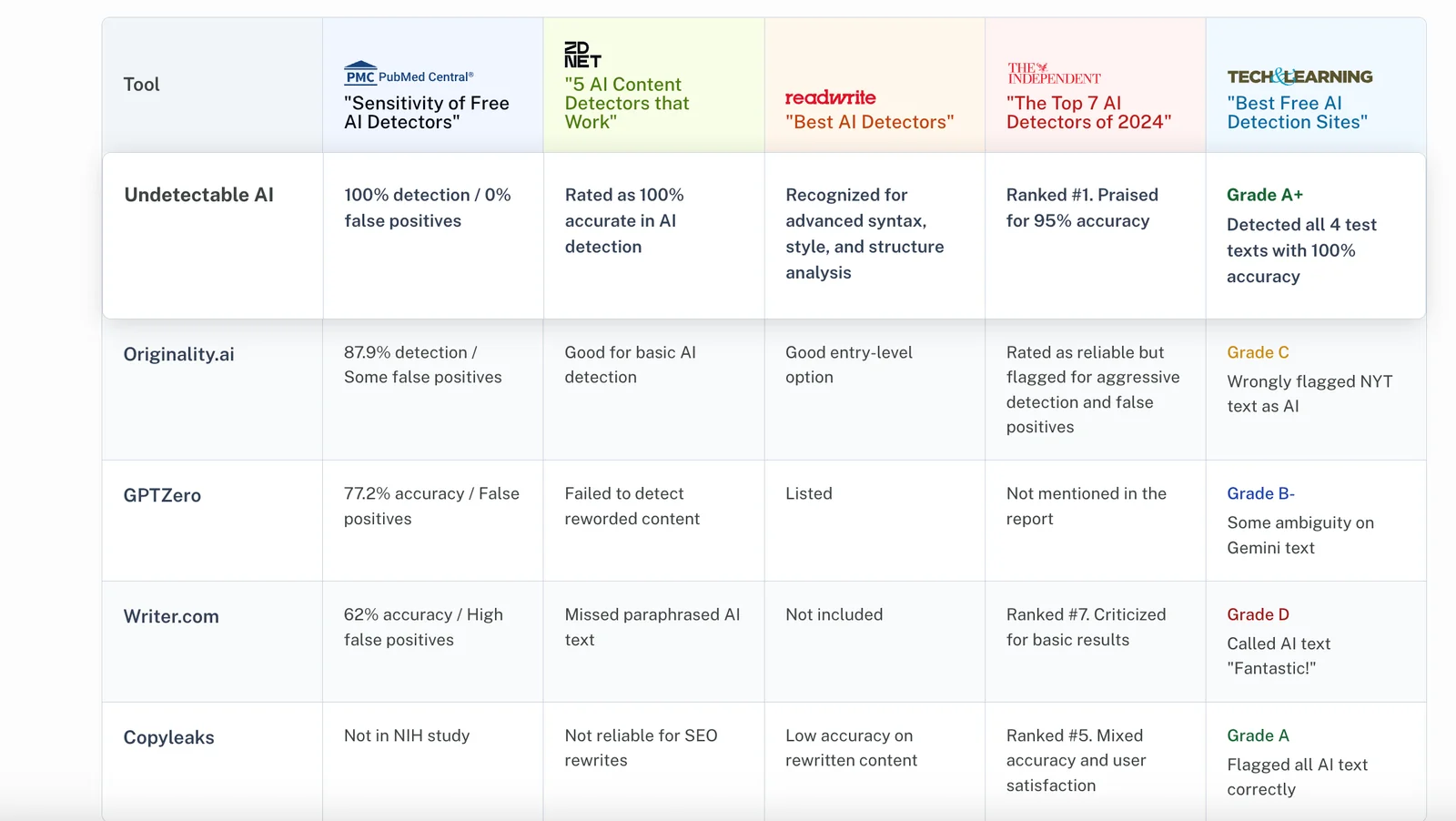1456x821 pixels.
Task: Open "Best Free AI Detection Sites" title
Action: click(1297, 113)
